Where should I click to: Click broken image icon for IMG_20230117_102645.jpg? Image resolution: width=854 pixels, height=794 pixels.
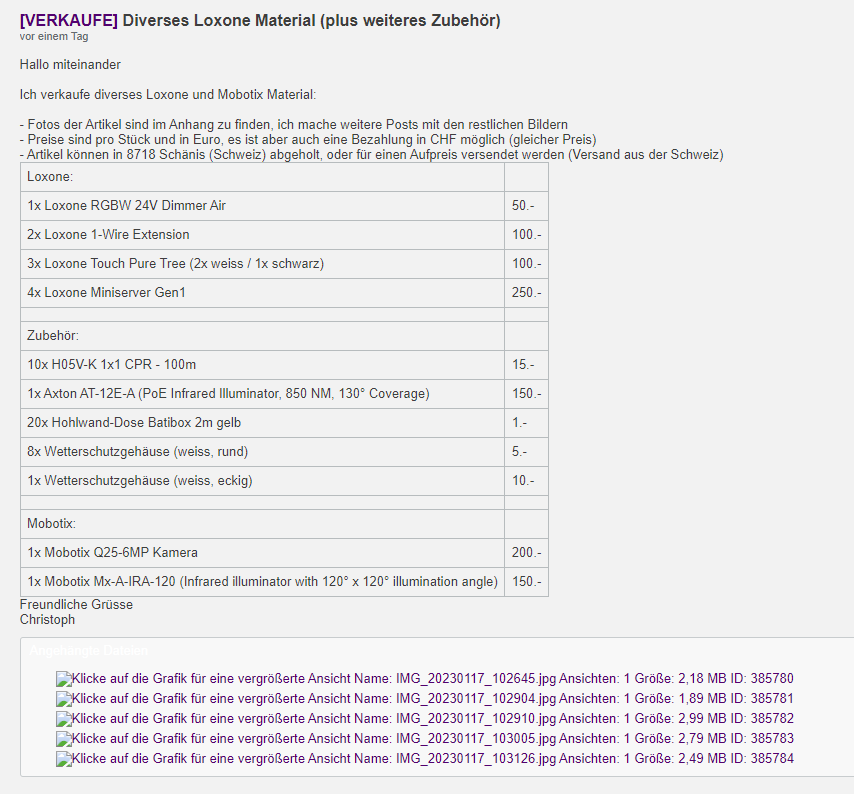(64, 679)
